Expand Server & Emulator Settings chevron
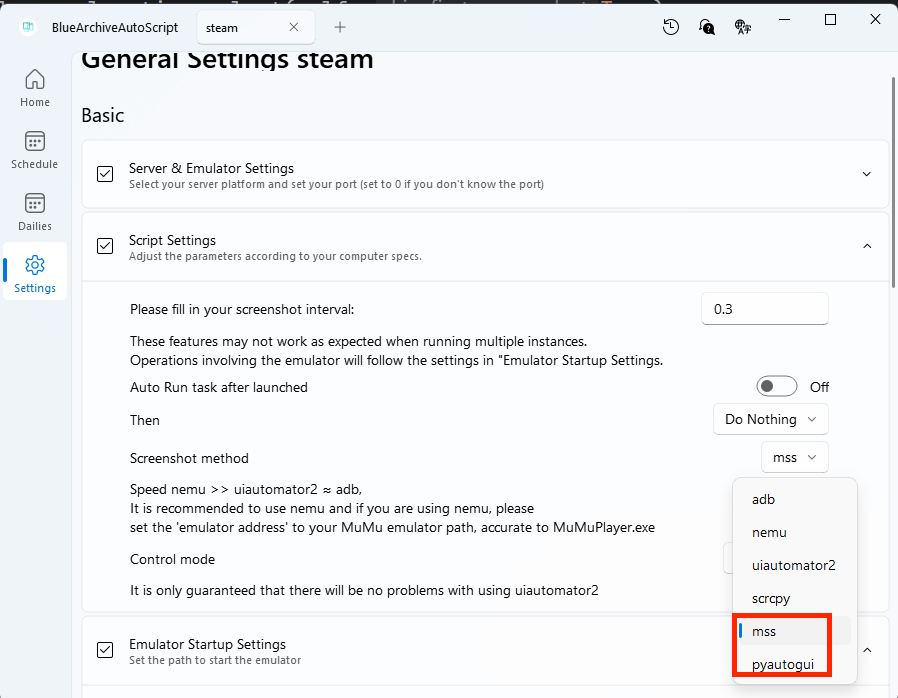 [x=867, y=174]
